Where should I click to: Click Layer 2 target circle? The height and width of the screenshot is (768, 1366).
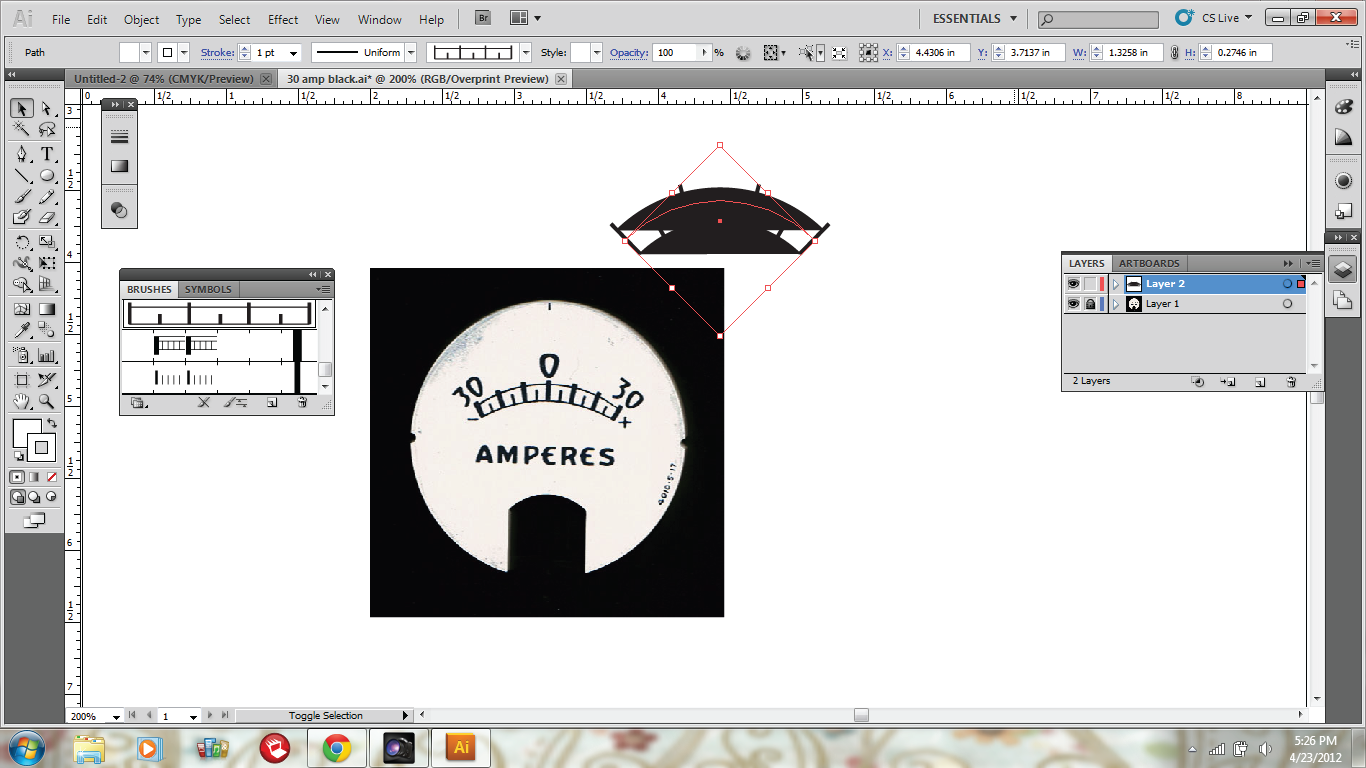point(1287,284)
